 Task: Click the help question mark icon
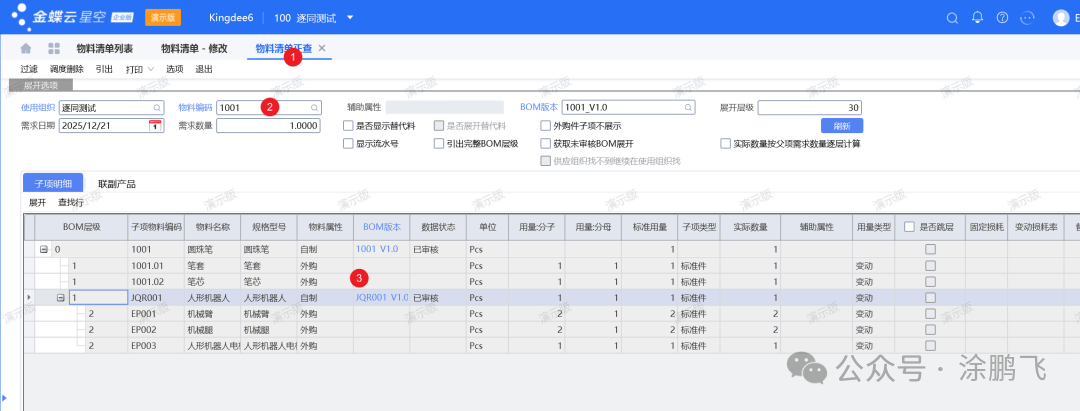click(x=1001, y=18)
